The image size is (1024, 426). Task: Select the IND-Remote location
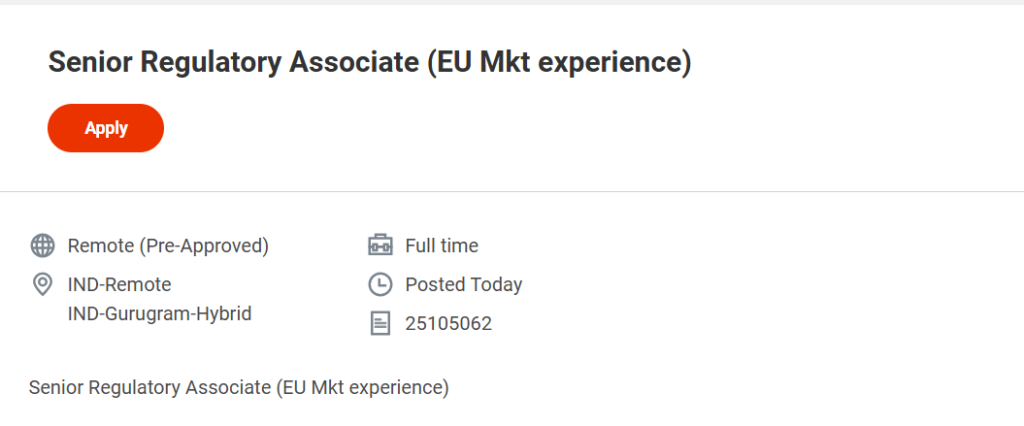point(119,285)
